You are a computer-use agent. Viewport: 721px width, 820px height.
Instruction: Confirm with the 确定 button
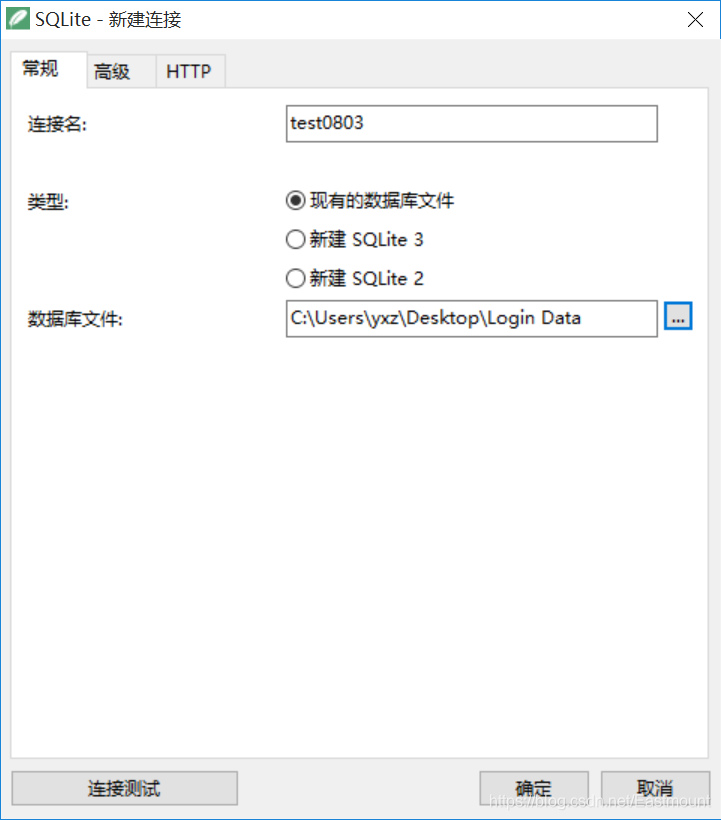pos(534,788)
